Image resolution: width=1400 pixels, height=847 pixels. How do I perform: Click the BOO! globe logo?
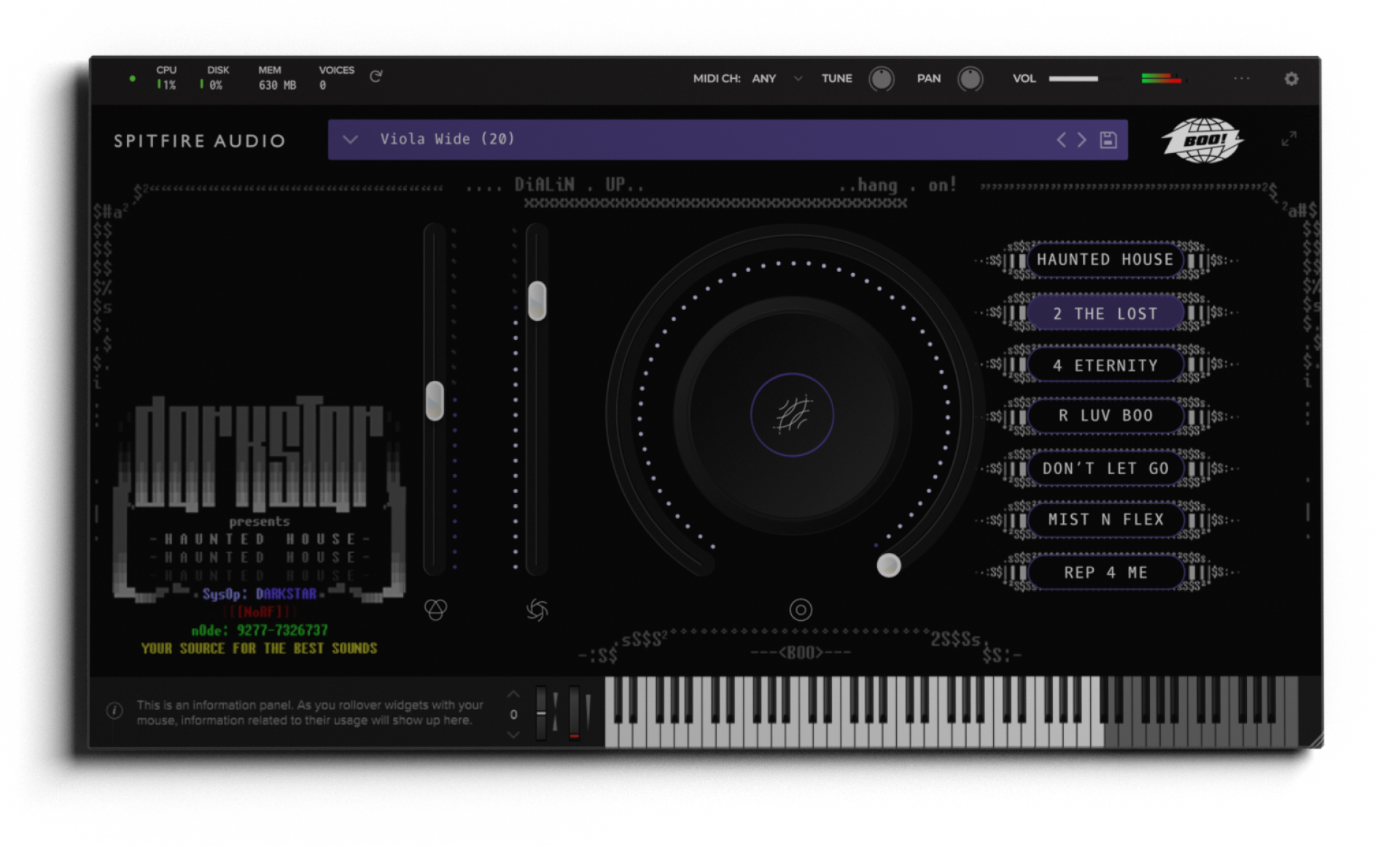click(1202, 140)
